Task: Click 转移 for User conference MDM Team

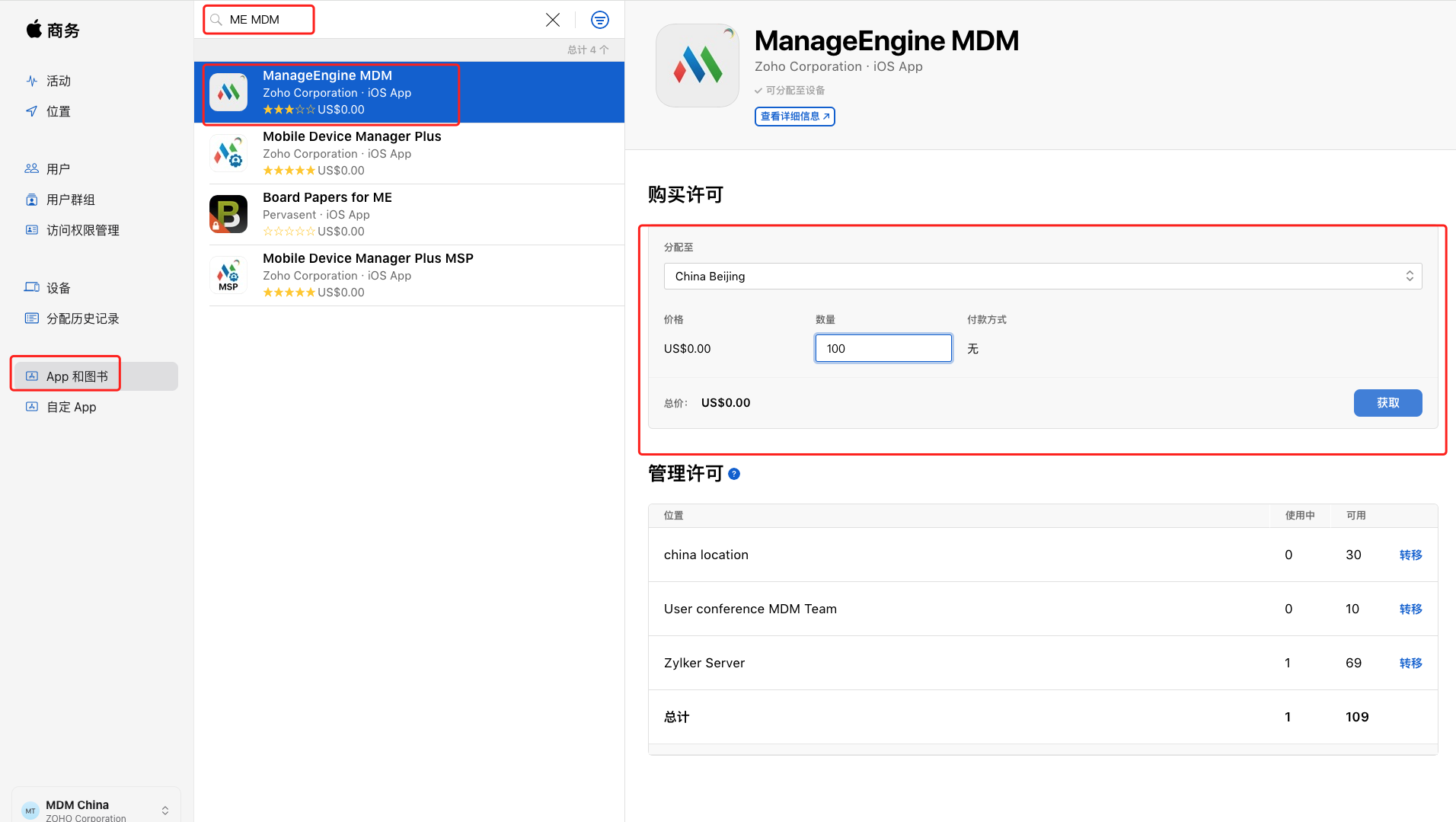Action: coord(1410,609)
